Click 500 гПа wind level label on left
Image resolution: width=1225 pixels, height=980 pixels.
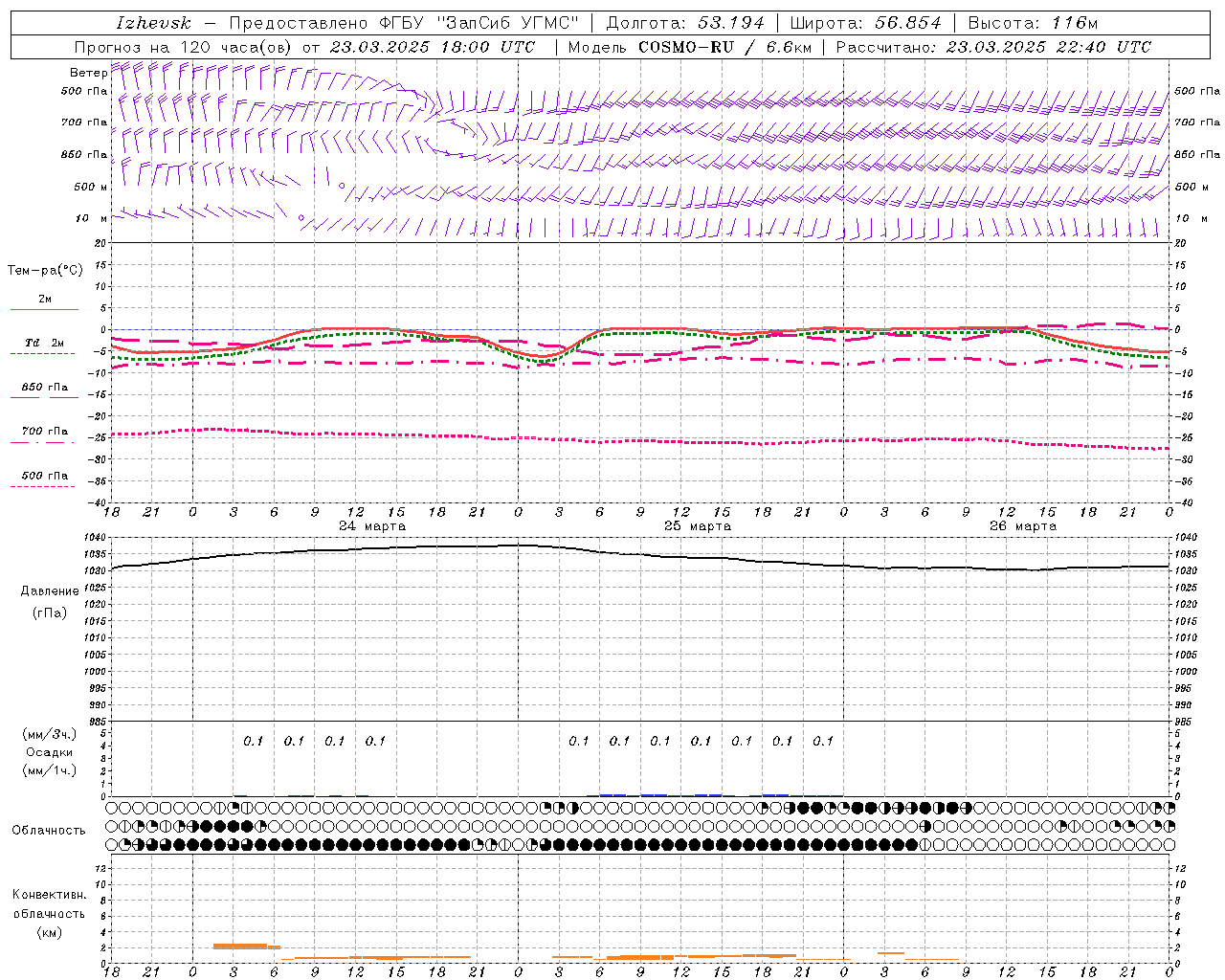[x=84, y=91]
